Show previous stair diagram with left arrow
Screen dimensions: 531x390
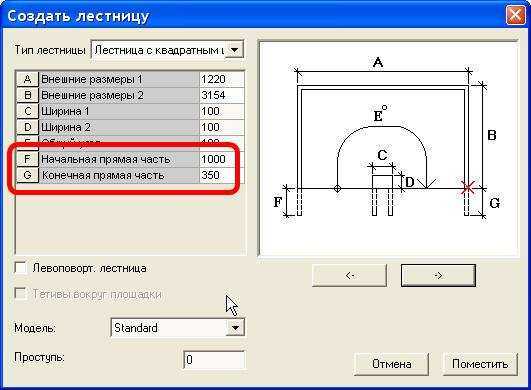pyautogui.click(x=349, y=276)
